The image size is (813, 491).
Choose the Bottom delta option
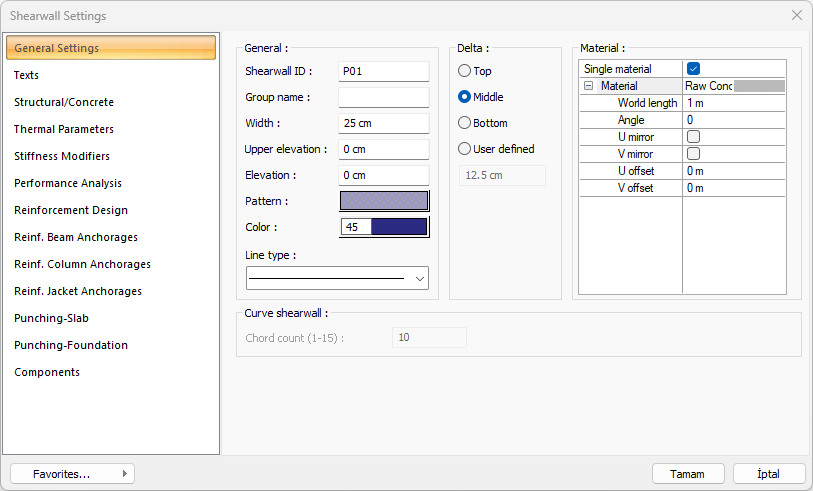point(464,123)
